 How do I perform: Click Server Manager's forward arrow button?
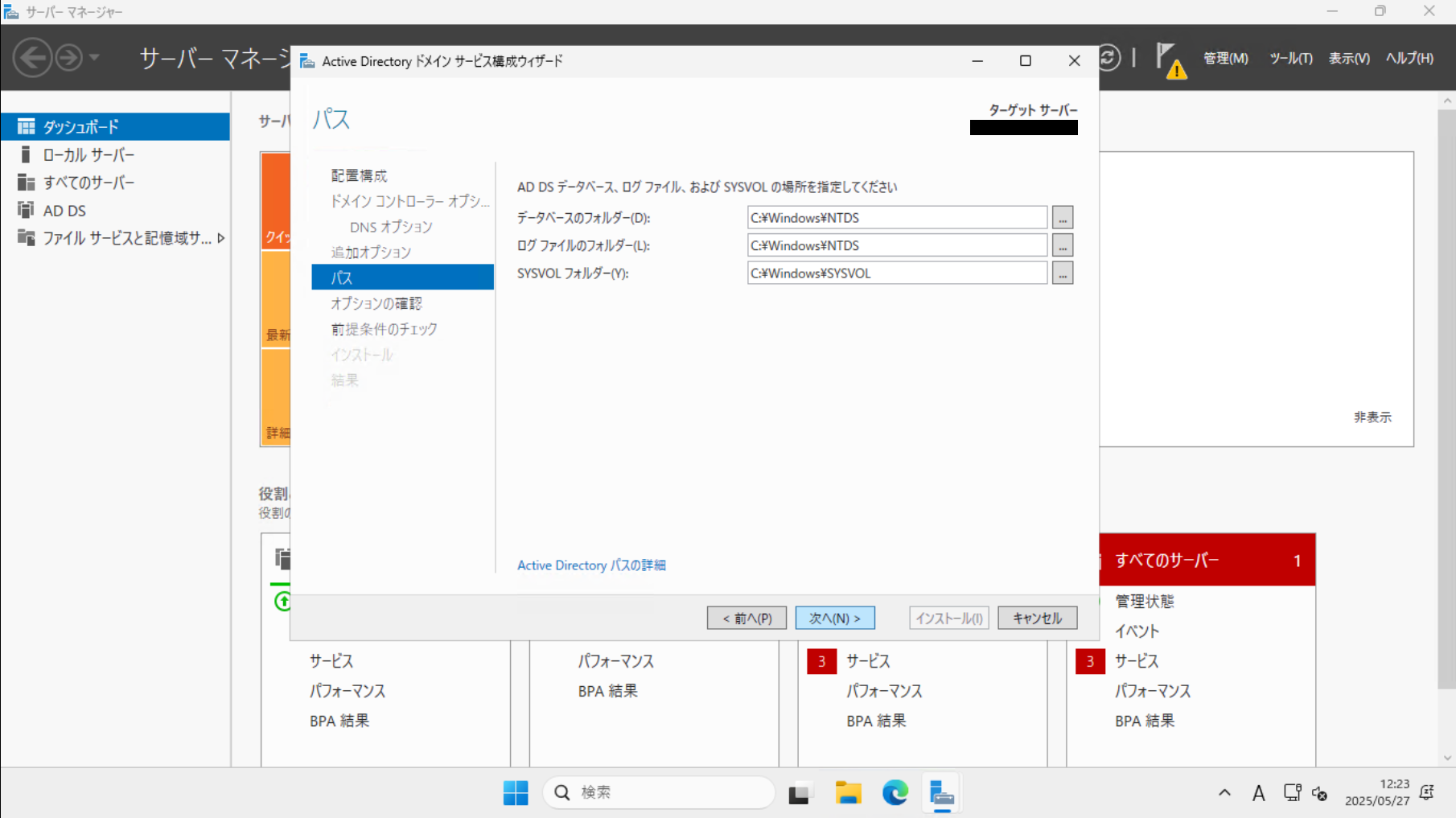pos(69,58)
